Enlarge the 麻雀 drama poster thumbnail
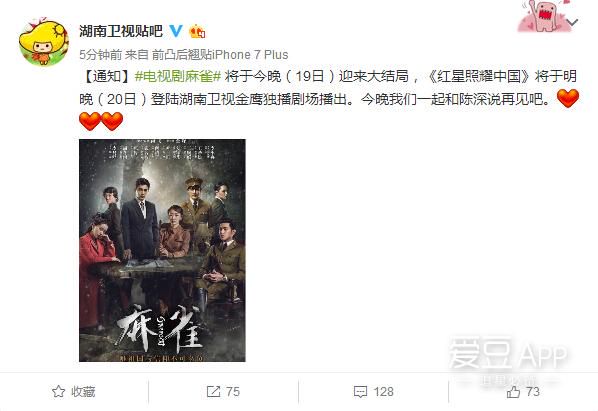The image size is (598, 411). pos(162,250)
